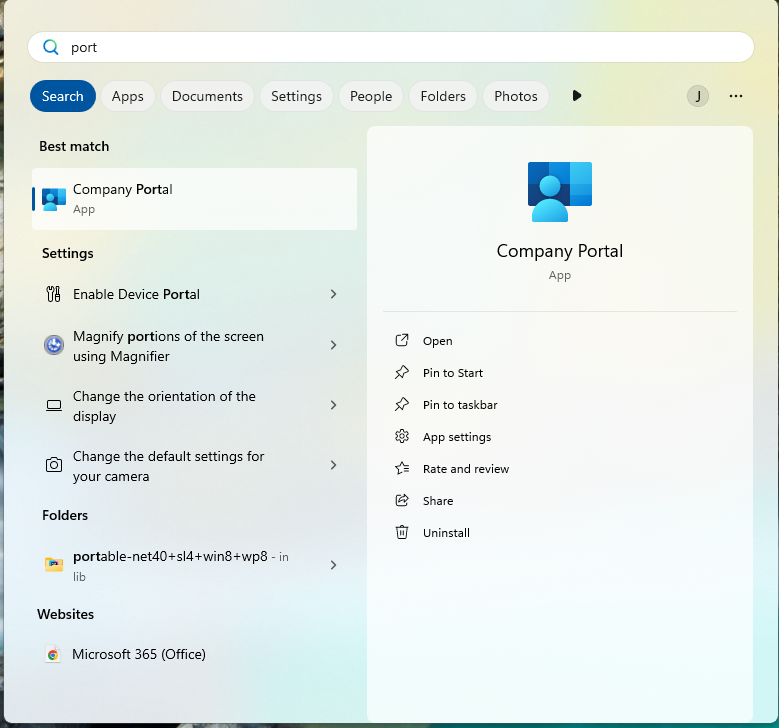Open App settings label for Company Portal
This screenshot has height=728, width=779.
pyautogui.click(x=457, y=437)
